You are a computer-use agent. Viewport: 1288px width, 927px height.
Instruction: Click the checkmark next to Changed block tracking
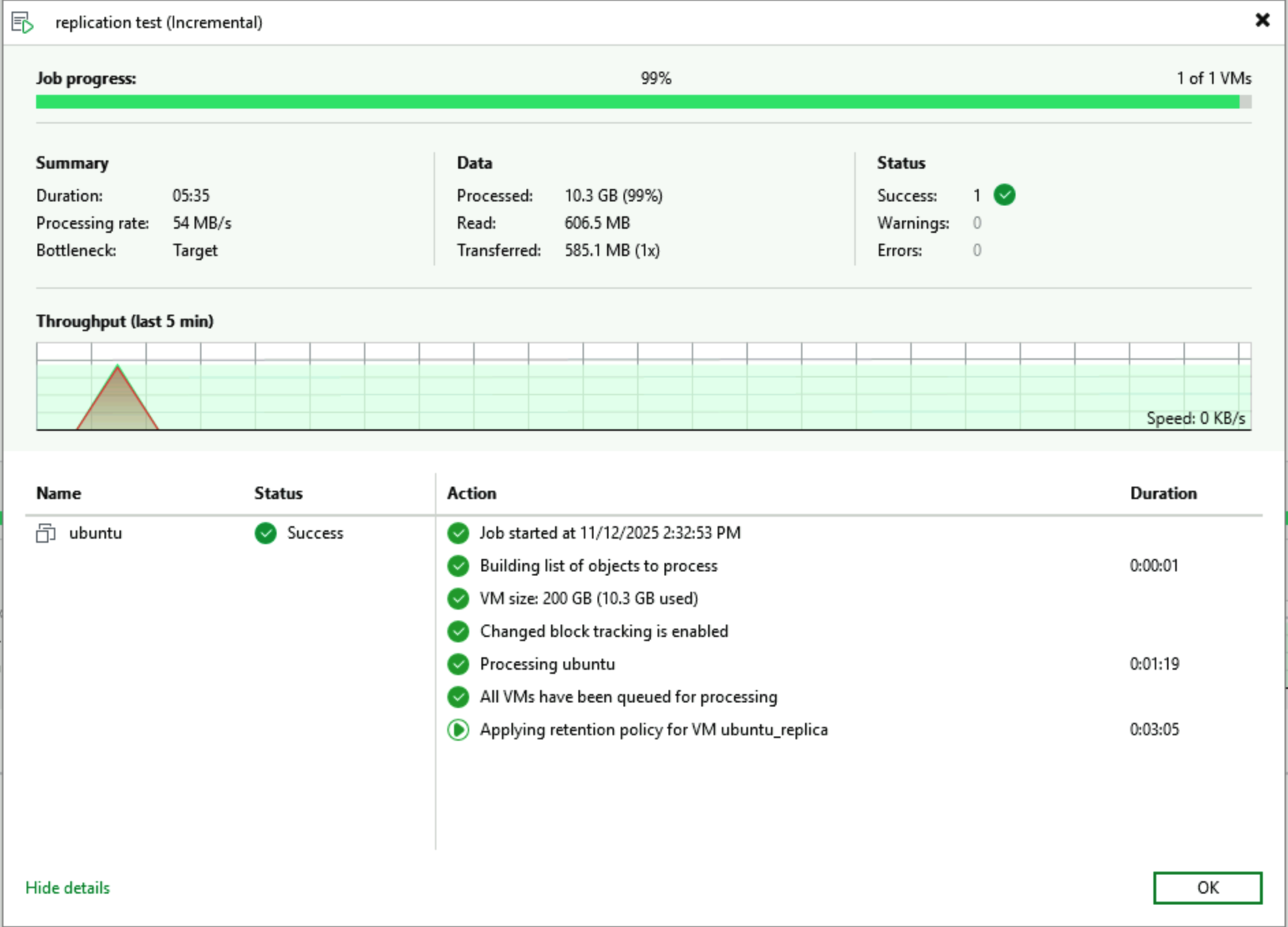click(x=458, y=631)
